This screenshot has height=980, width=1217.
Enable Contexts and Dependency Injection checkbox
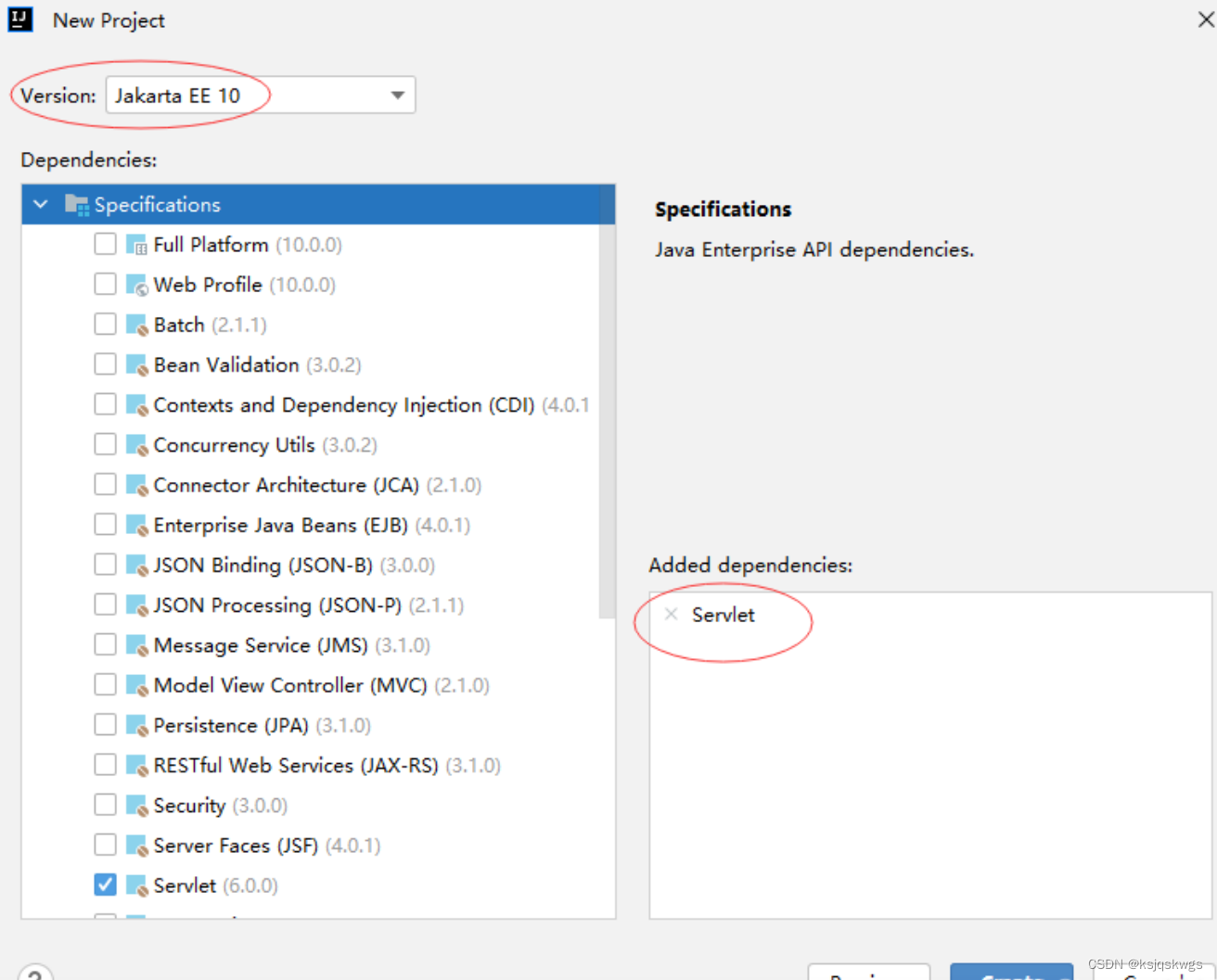pos(105,404)
